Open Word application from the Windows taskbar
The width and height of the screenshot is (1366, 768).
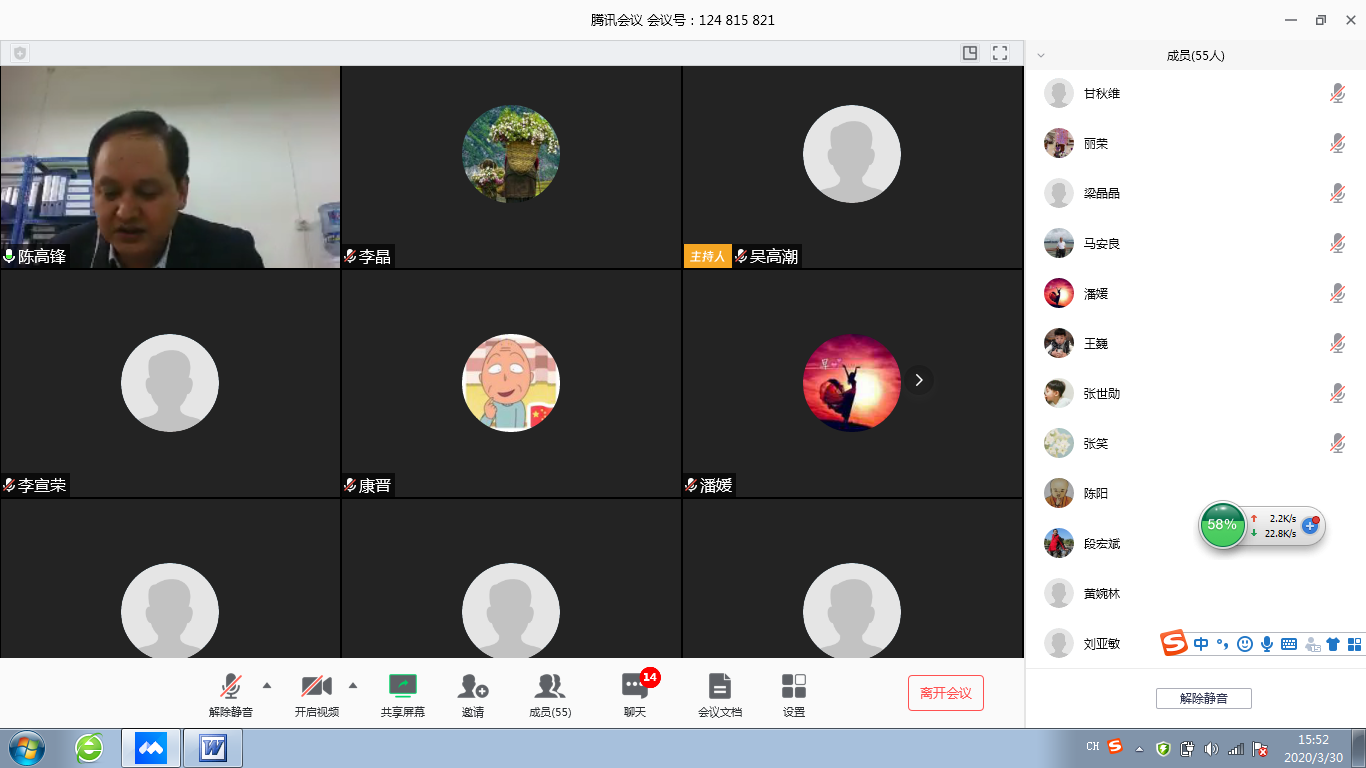click(x=213, y=748)
